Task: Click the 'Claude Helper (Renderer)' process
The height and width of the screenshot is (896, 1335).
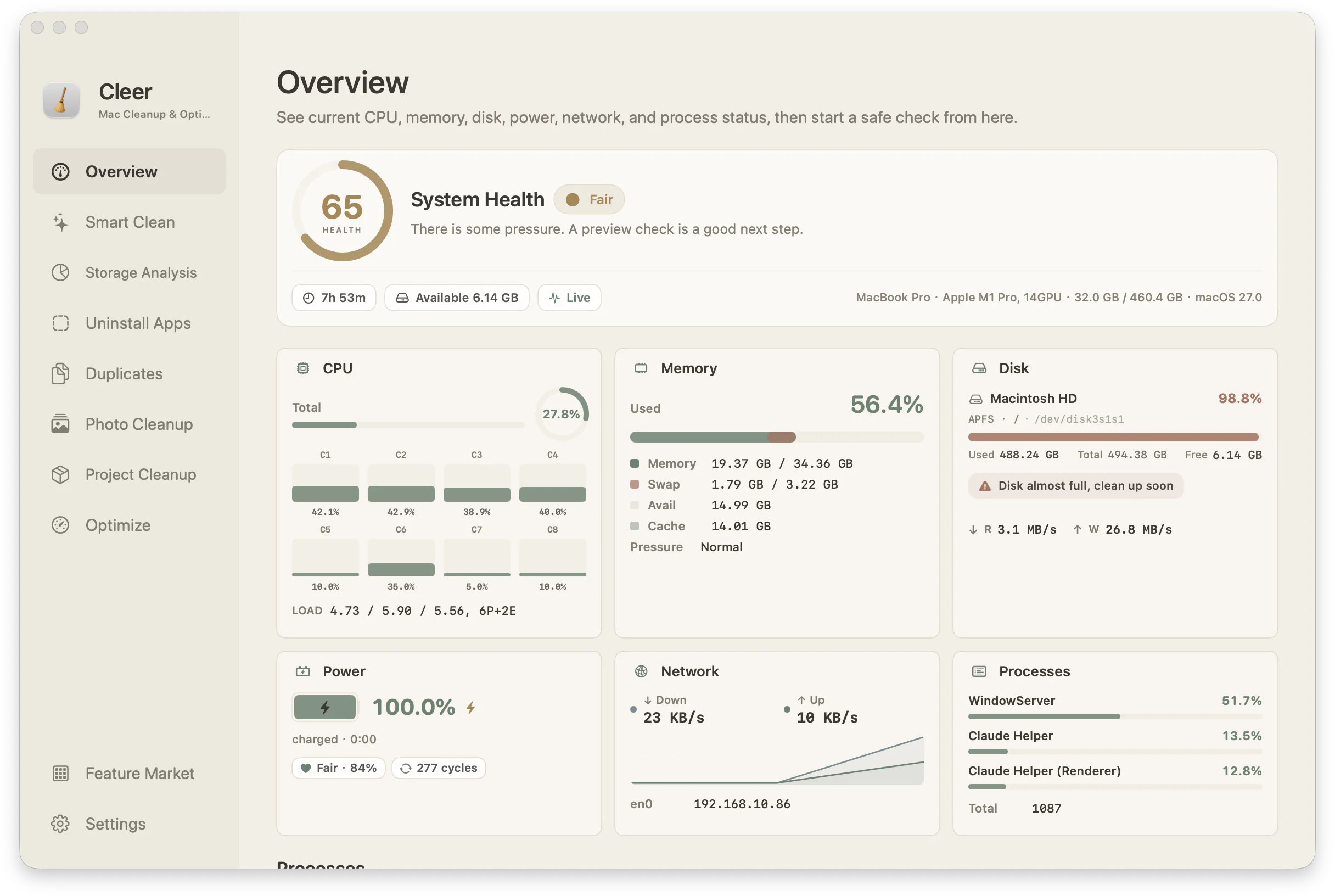Action: (1114, 776)
